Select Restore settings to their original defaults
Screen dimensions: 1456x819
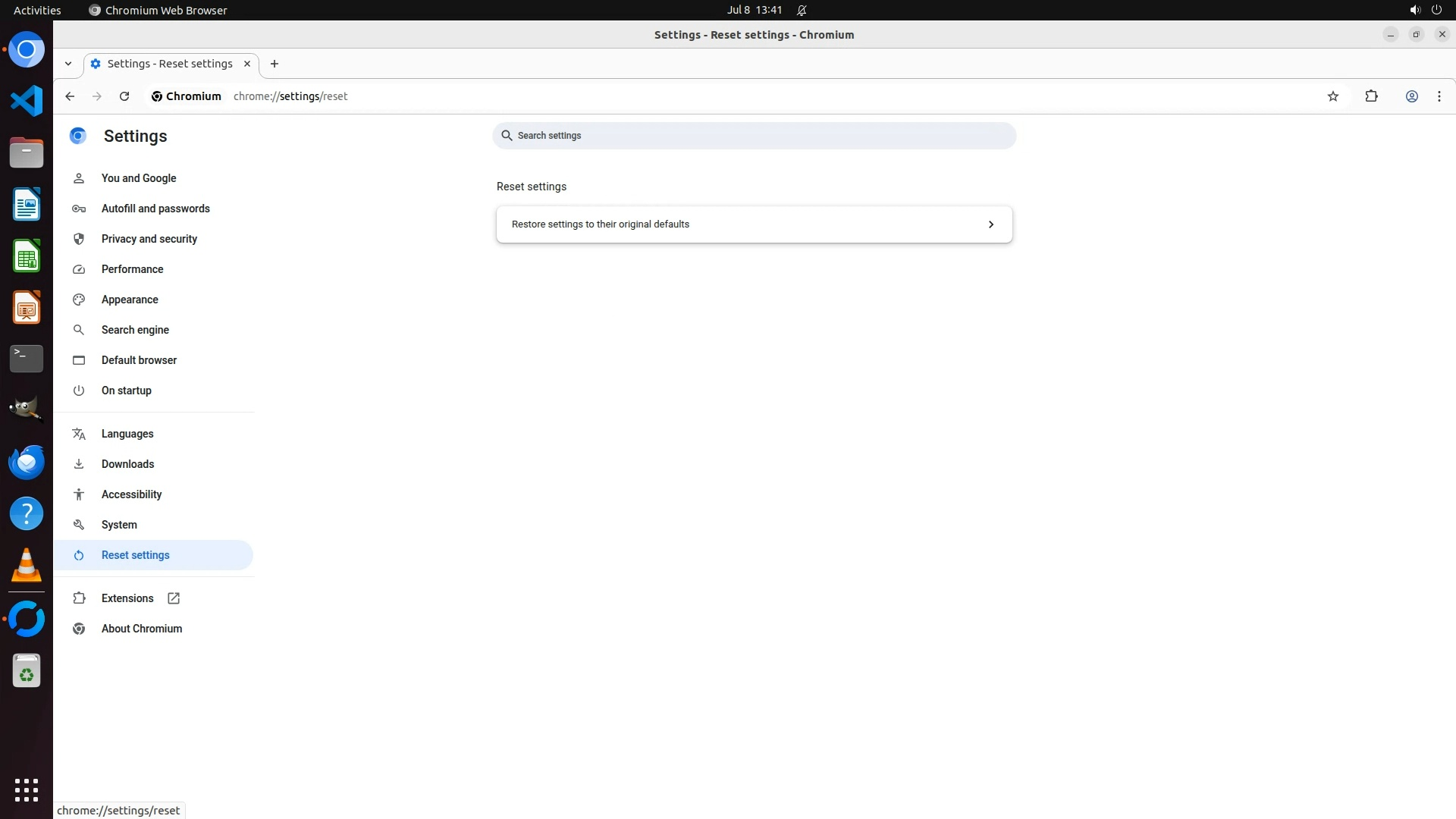tap(600, 224)
